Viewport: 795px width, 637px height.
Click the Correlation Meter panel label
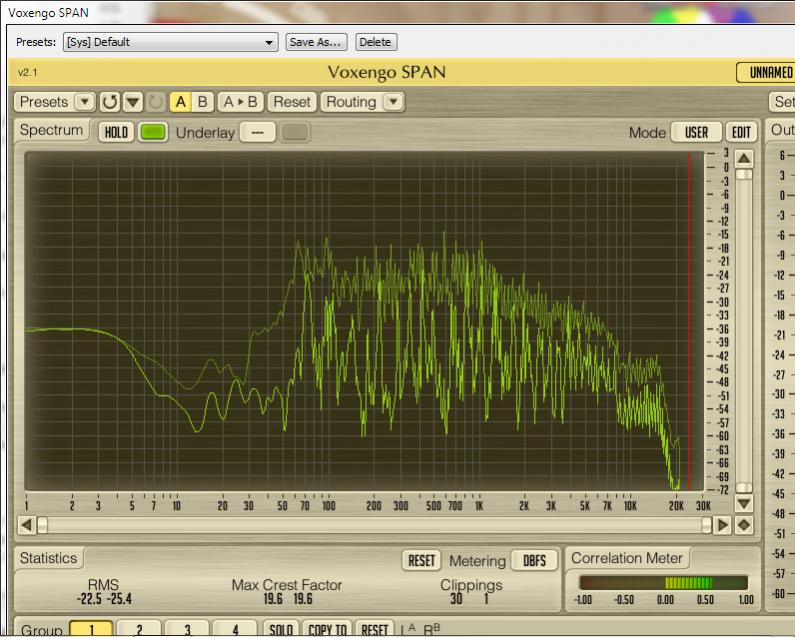point(627,558)
